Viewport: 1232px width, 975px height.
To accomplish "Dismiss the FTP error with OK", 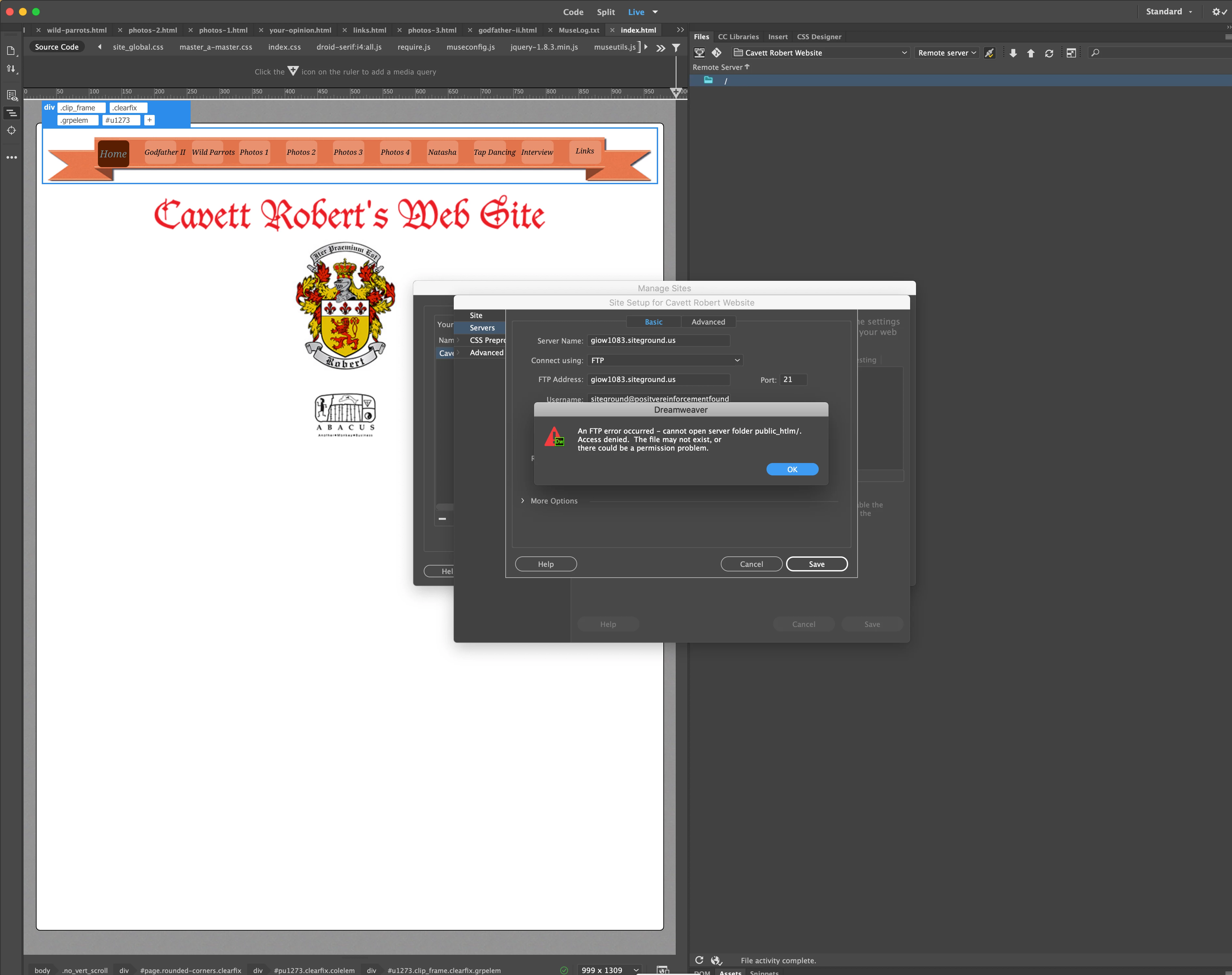I will point(792,469).
